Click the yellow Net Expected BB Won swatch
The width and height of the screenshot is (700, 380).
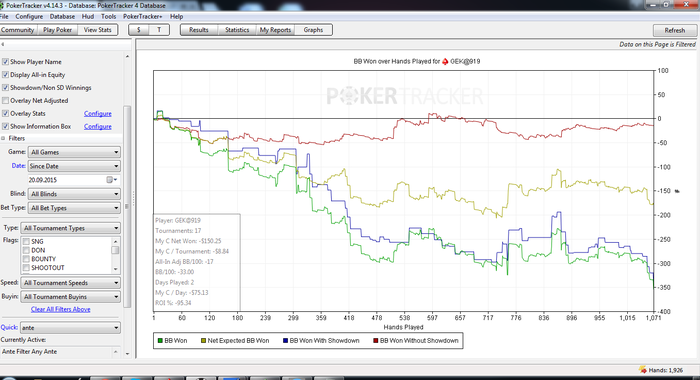(204, 341)
